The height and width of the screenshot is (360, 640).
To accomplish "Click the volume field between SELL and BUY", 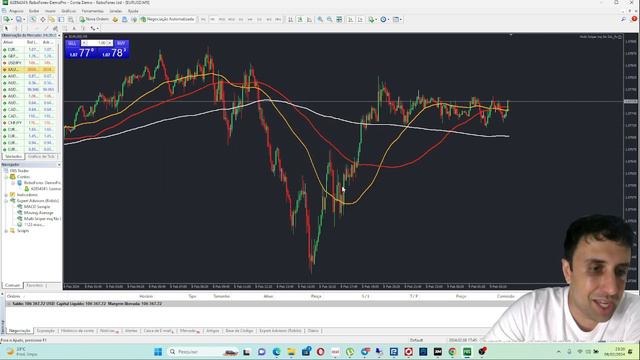I will 97,43.
